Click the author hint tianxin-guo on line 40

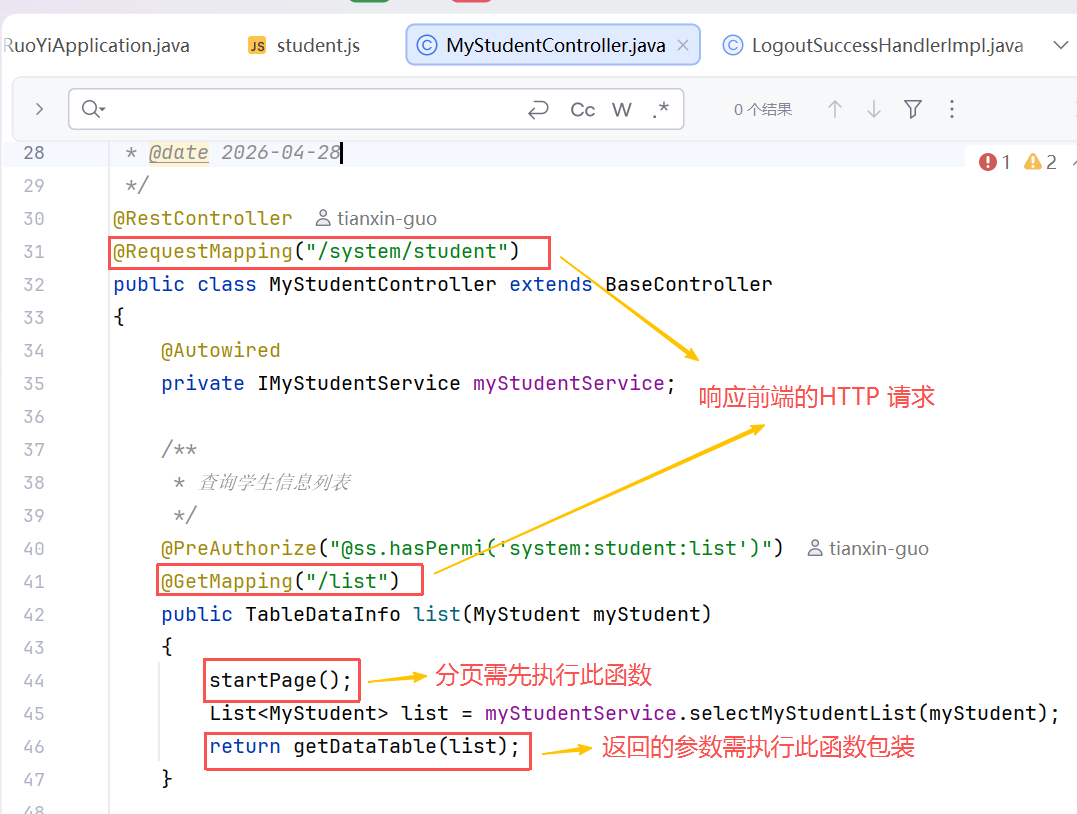[868, 548]
